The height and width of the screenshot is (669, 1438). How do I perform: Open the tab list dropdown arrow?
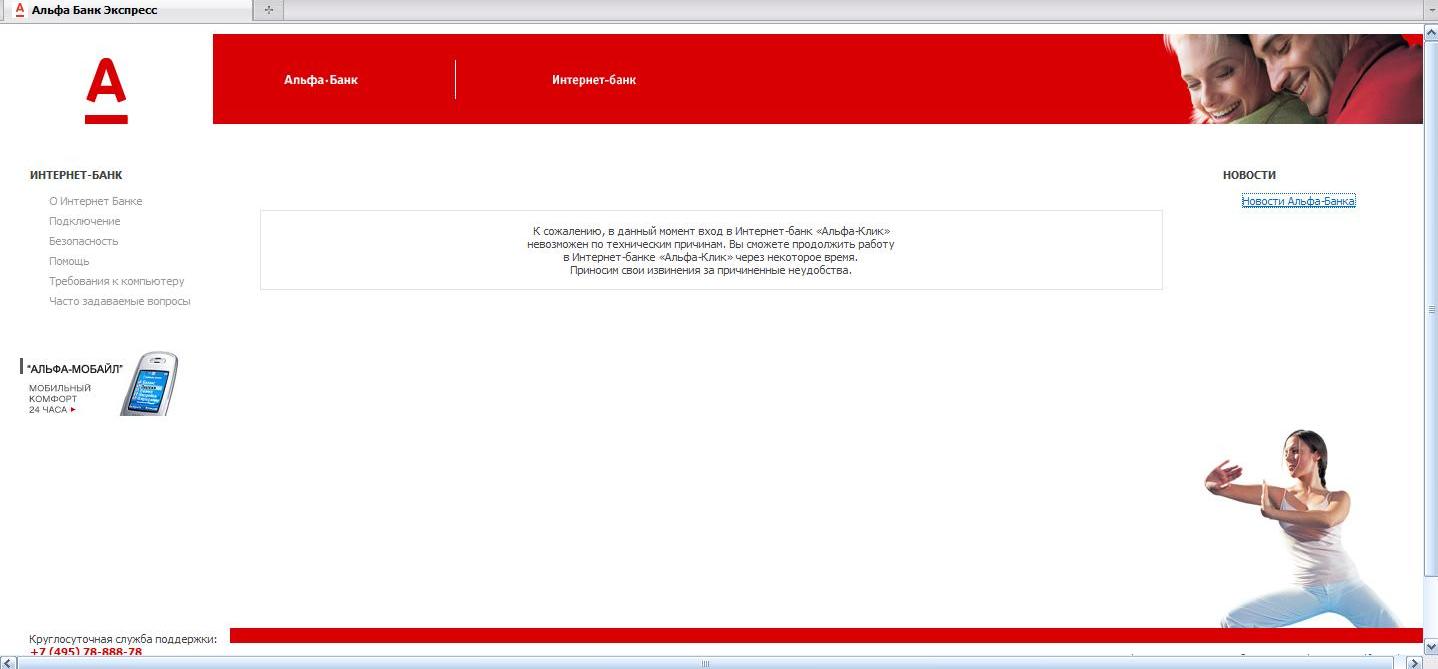pos(1430,10)
